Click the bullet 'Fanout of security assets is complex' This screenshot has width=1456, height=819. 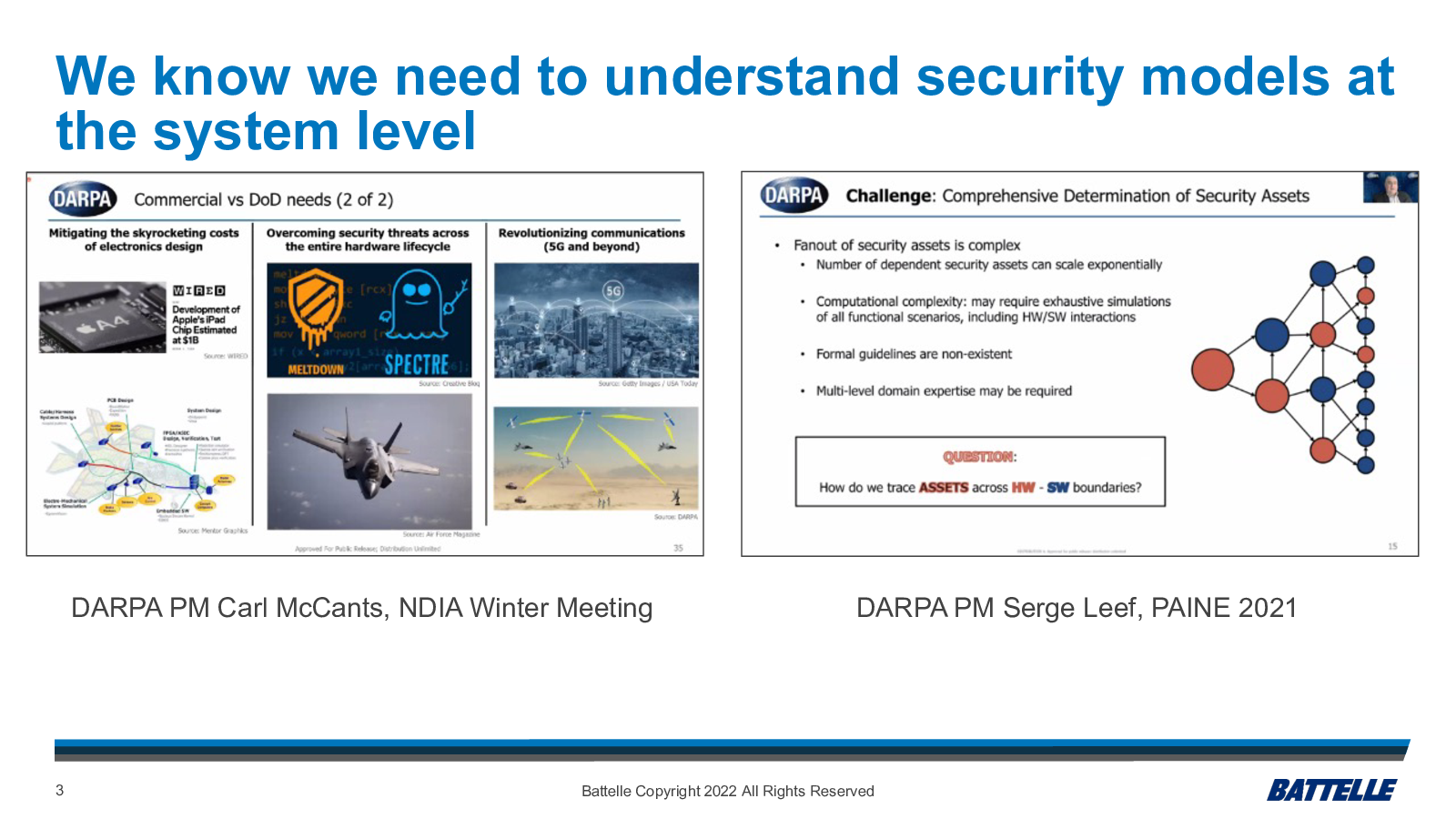[x=906, y=245]
